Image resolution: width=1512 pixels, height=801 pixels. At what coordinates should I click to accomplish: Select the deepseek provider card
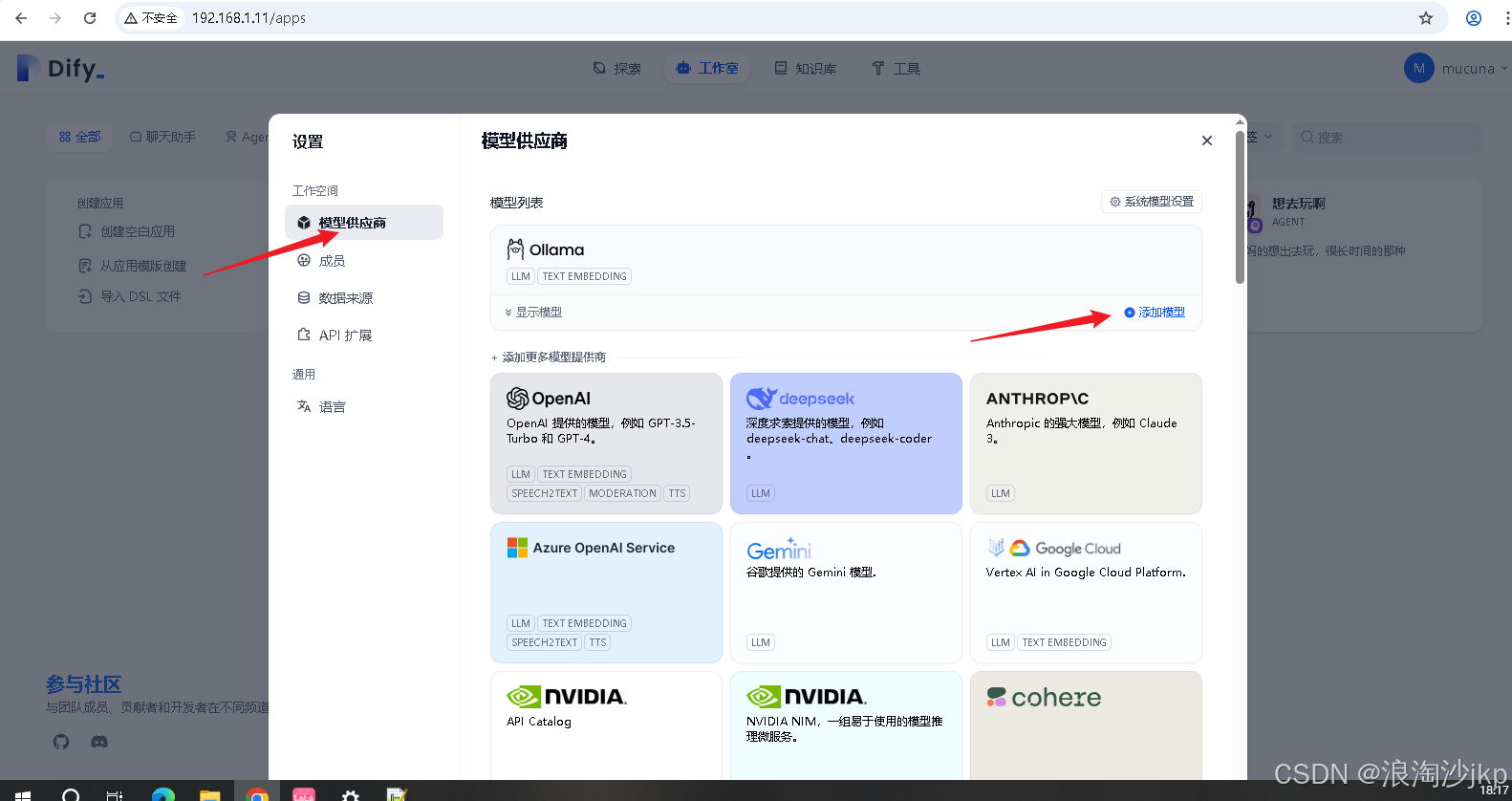[846, 444]
